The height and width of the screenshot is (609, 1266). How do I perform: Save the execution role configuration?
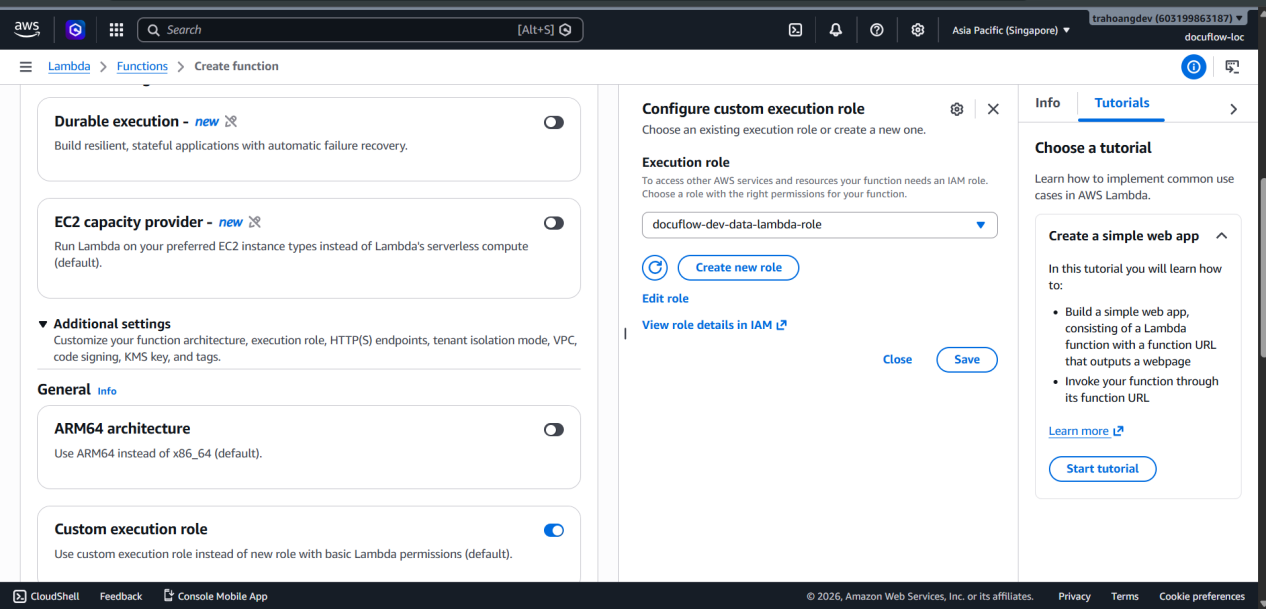click(x=967, y=359)
